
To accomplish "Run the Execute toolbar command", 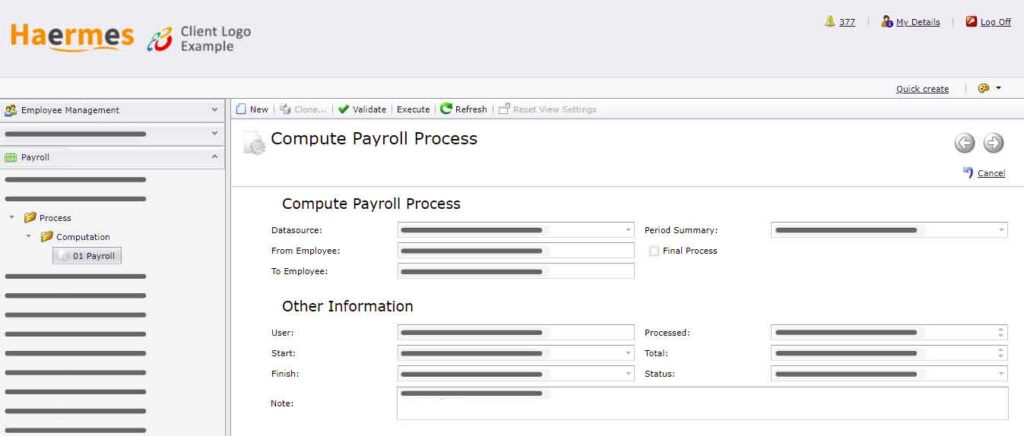I will pyautogui.click(x=413, y=110).
